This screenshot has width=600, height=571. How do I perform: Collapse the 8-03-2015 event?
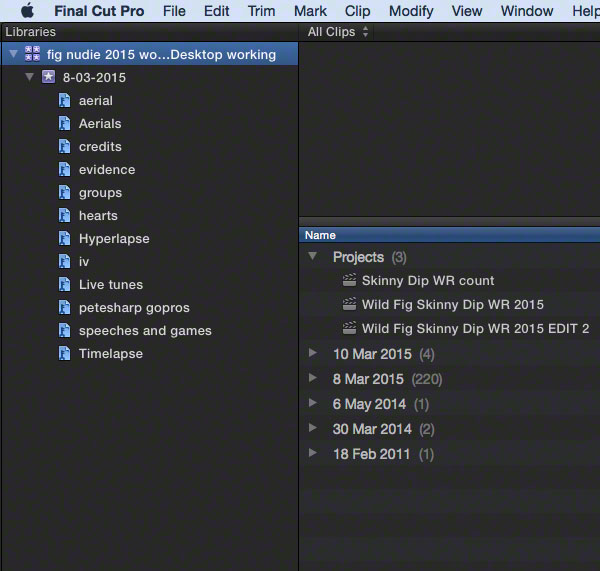29,77
